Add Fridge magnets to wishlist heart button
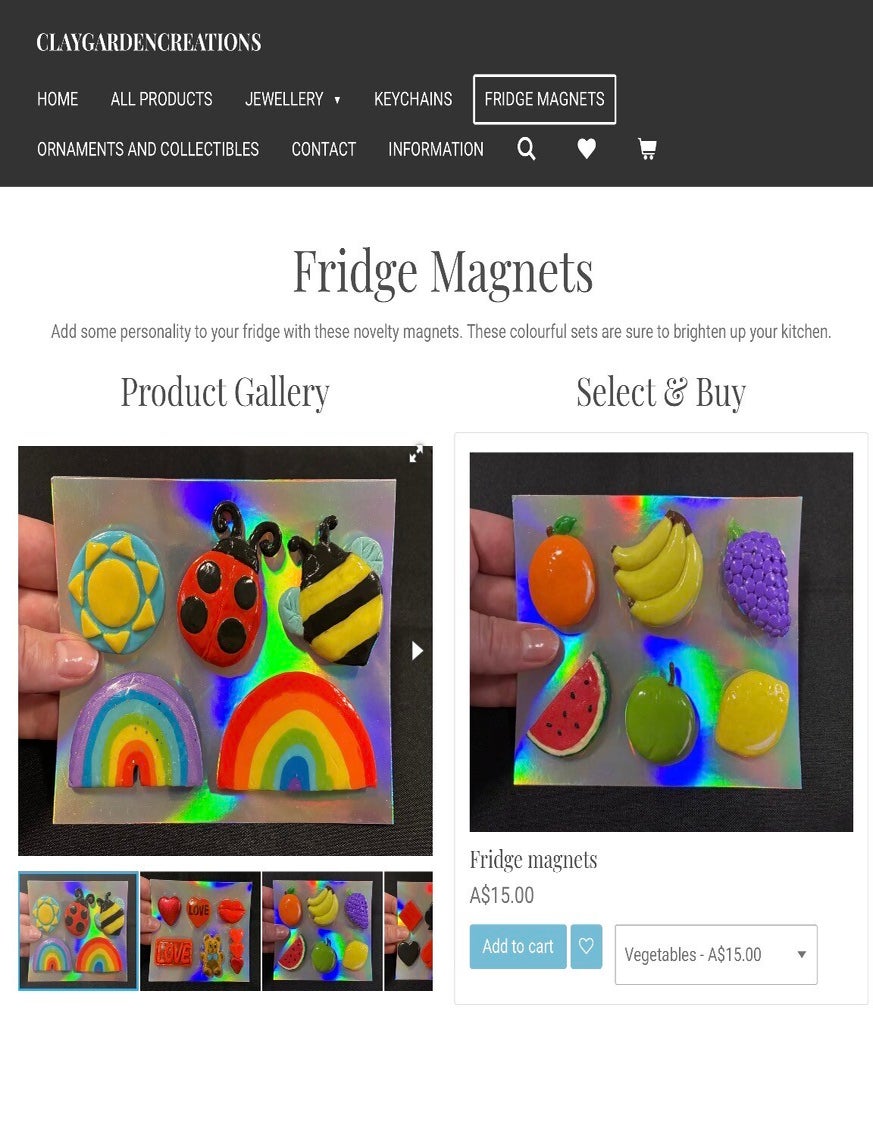 tap(586, 946)
